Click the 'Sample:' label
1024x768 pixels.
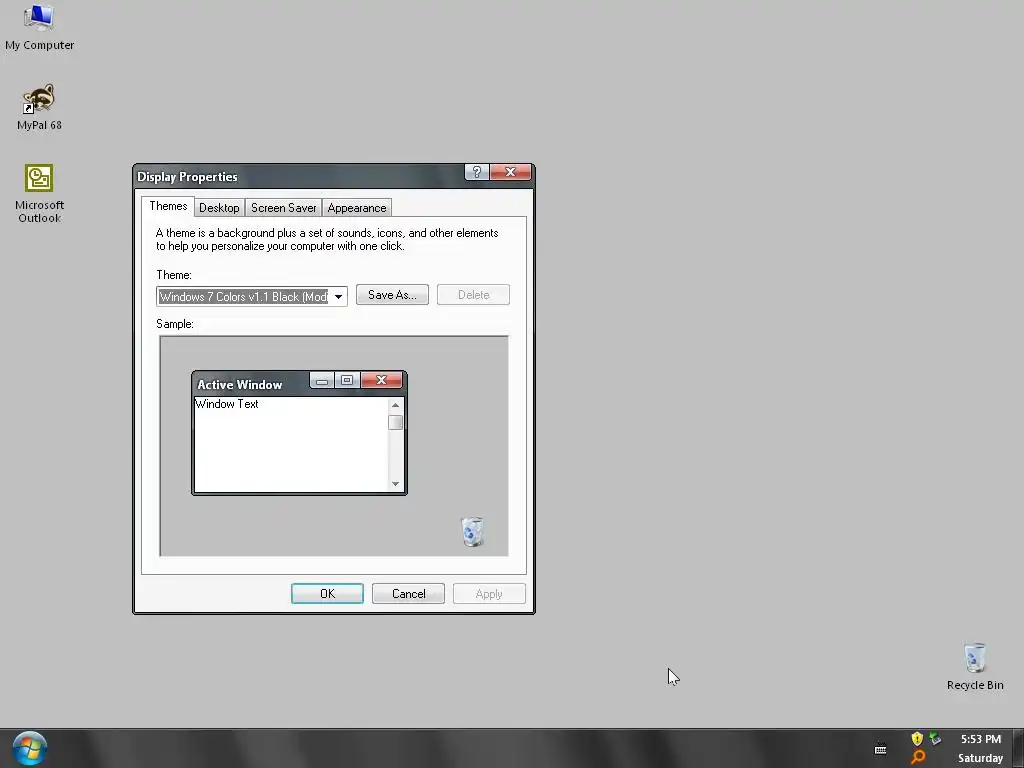point(174,324)
